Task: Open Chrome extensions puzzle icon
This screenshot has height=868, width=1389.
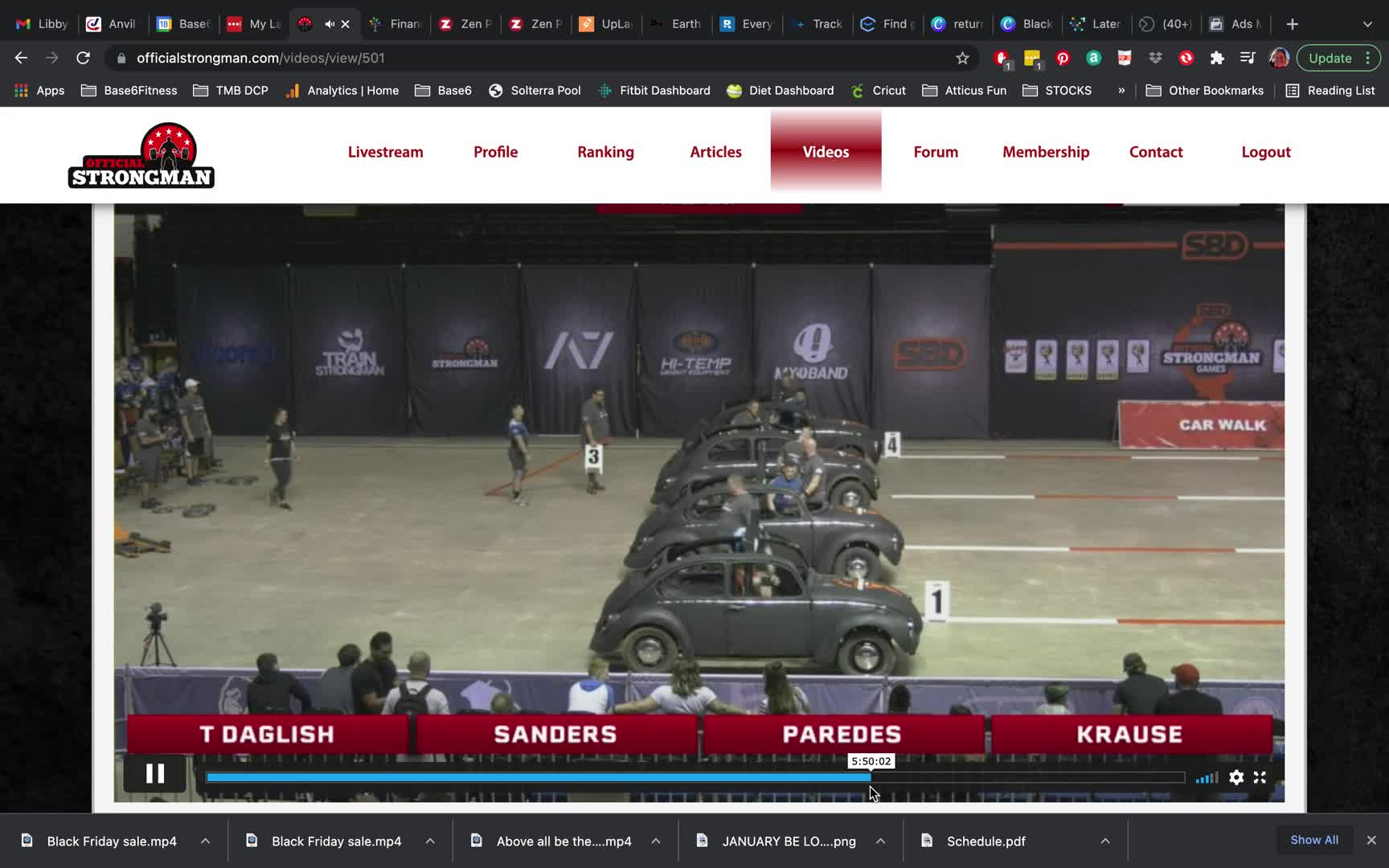Action: (1217, 58)
